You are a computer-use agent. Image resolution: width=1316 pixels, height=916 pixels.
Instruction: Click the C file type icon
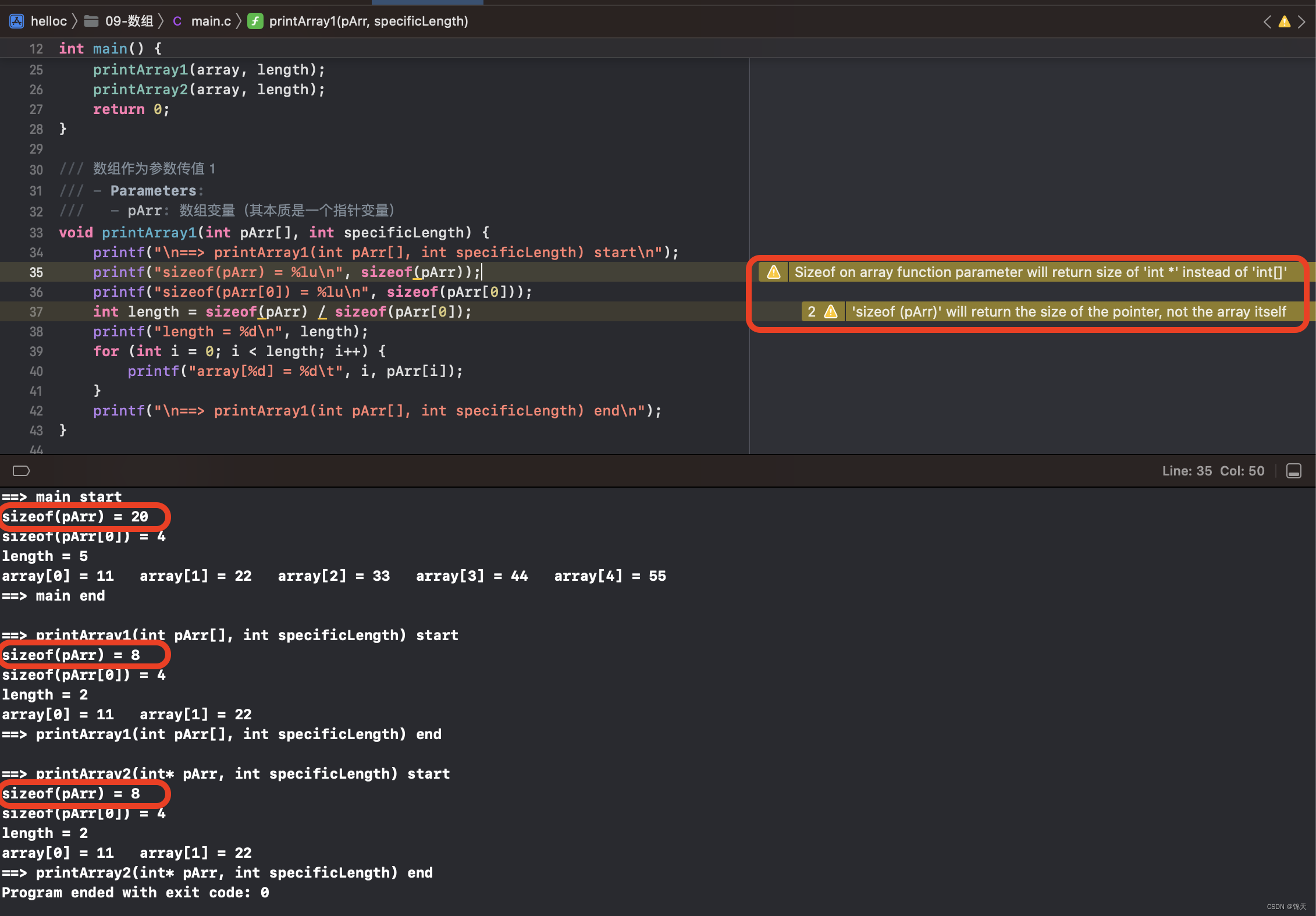click(177, 22)
